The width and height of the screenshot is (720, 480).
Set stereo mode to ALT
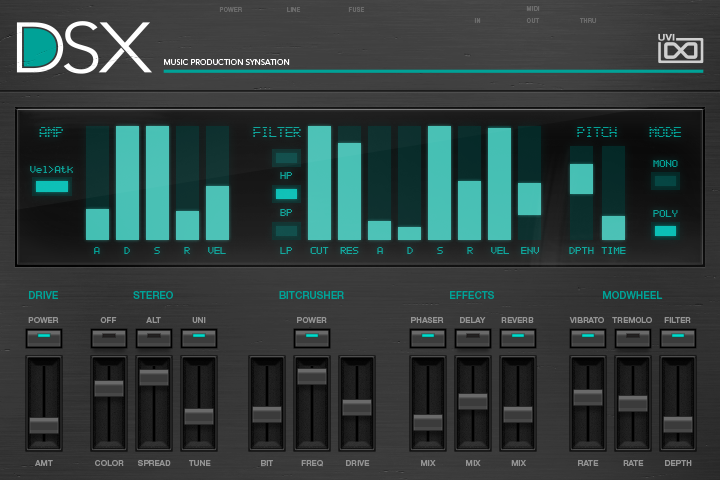[x=154, y=339]
